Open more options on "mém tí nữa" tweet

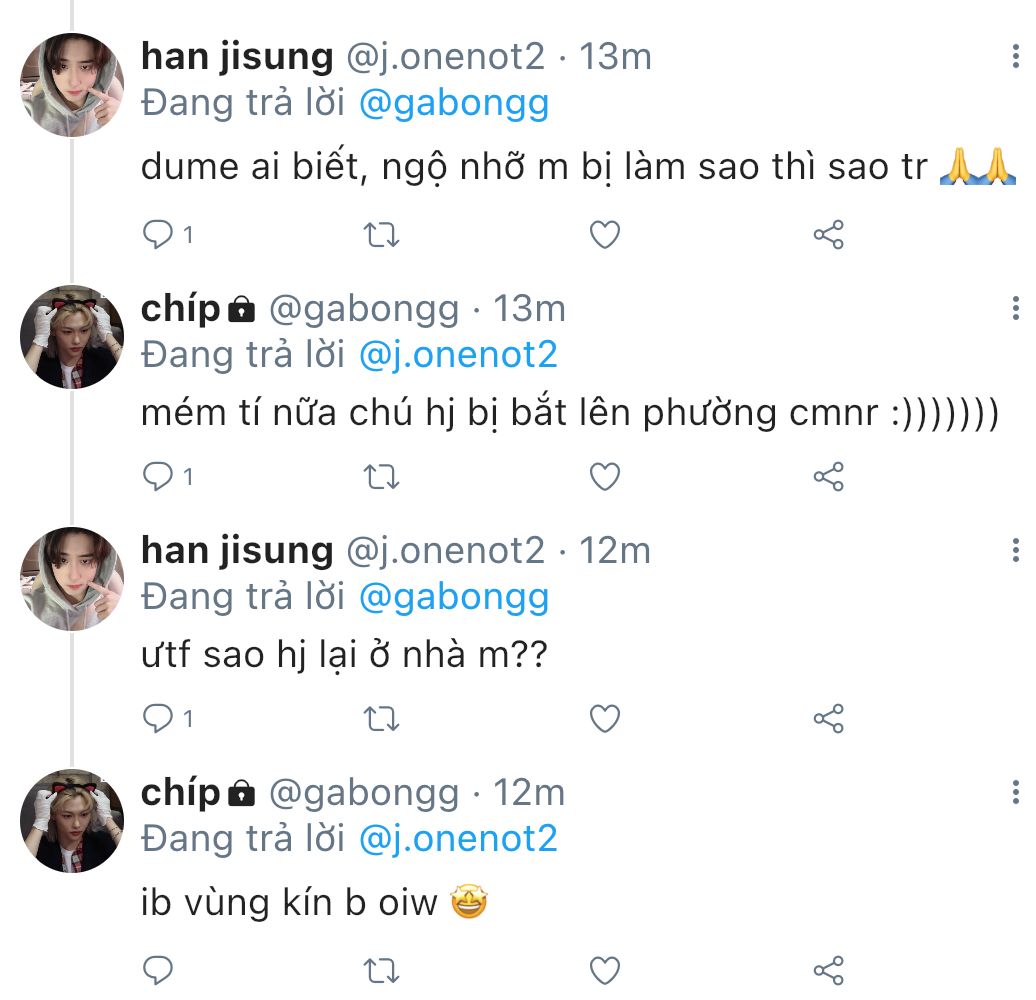1016,309
